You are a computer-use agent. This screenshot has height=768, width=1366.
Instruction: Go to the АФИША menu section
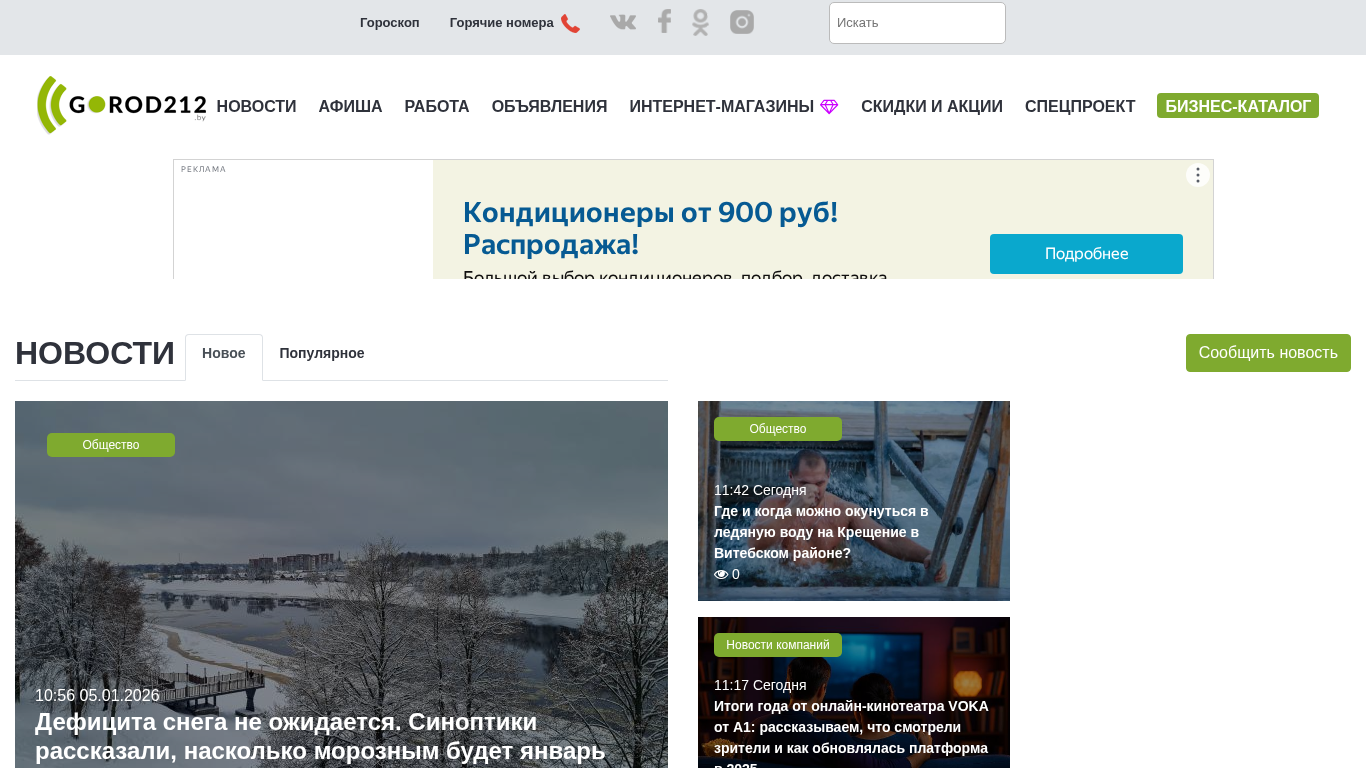[351, 107]
